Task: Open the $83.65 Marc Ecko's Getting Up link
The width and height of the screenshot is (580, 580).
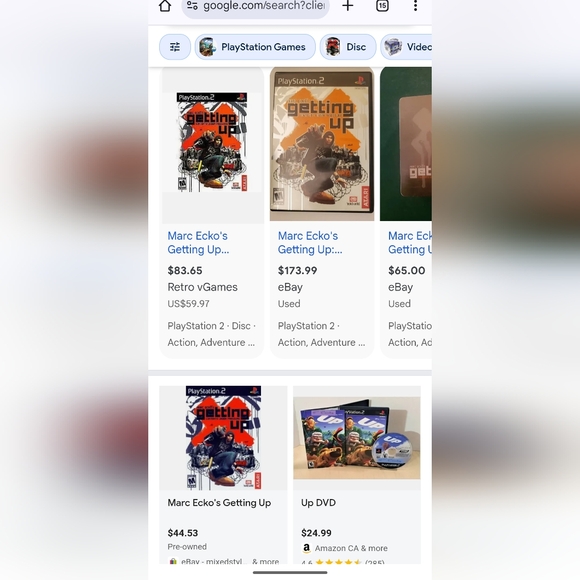Action: click(x=198, y=243)
